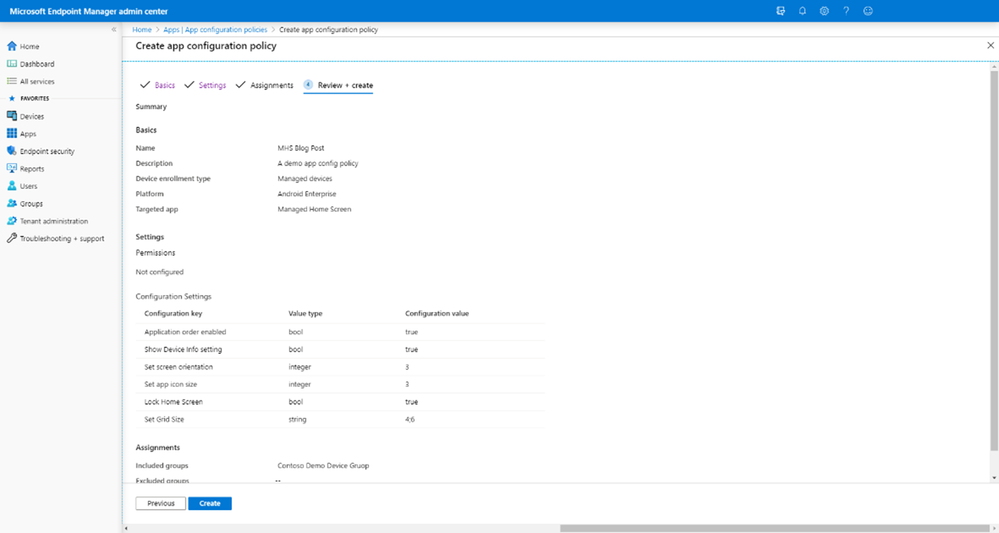Open Apps | App configuration policies breadcrumb
Viewport: 999px width, 533px height.
tap(215, 29)
